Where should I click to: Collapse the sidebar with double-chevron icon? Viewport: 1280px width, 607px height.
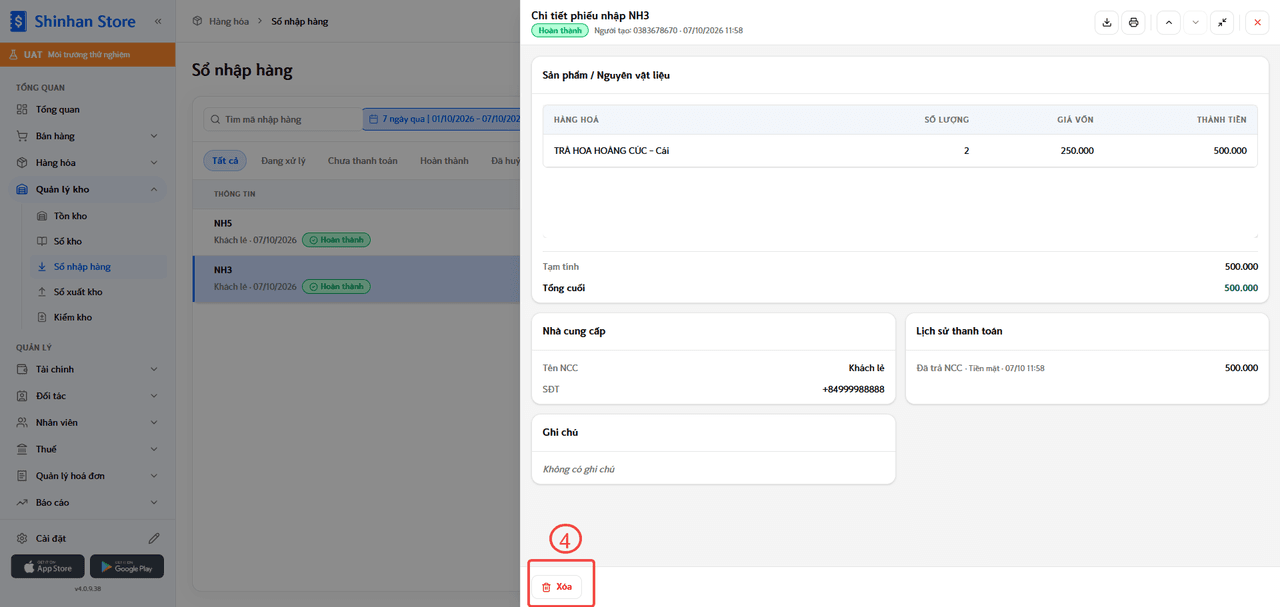pyautogui.click(x=158, y=21)
